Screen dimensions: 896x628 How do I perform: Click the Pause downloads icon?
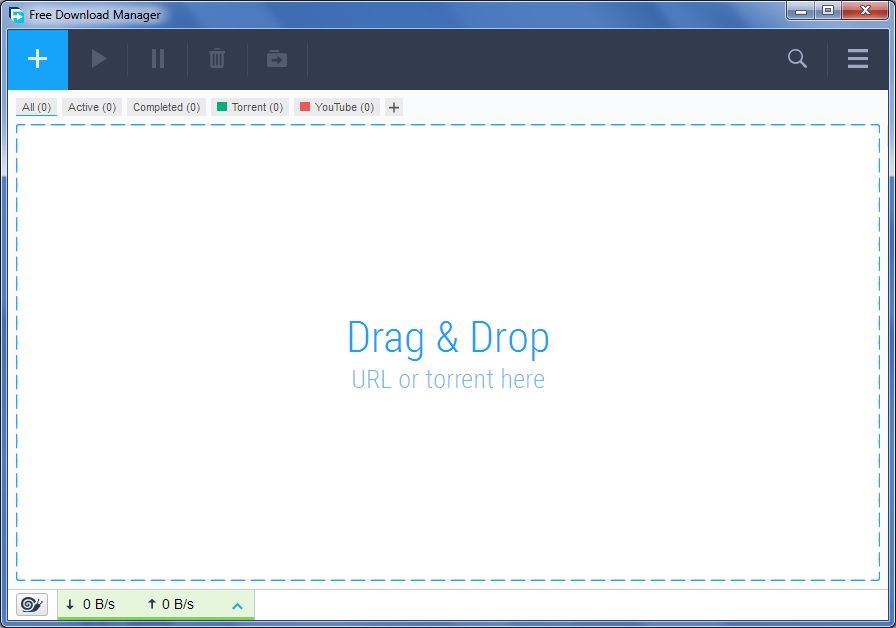[x=157, y=59]
